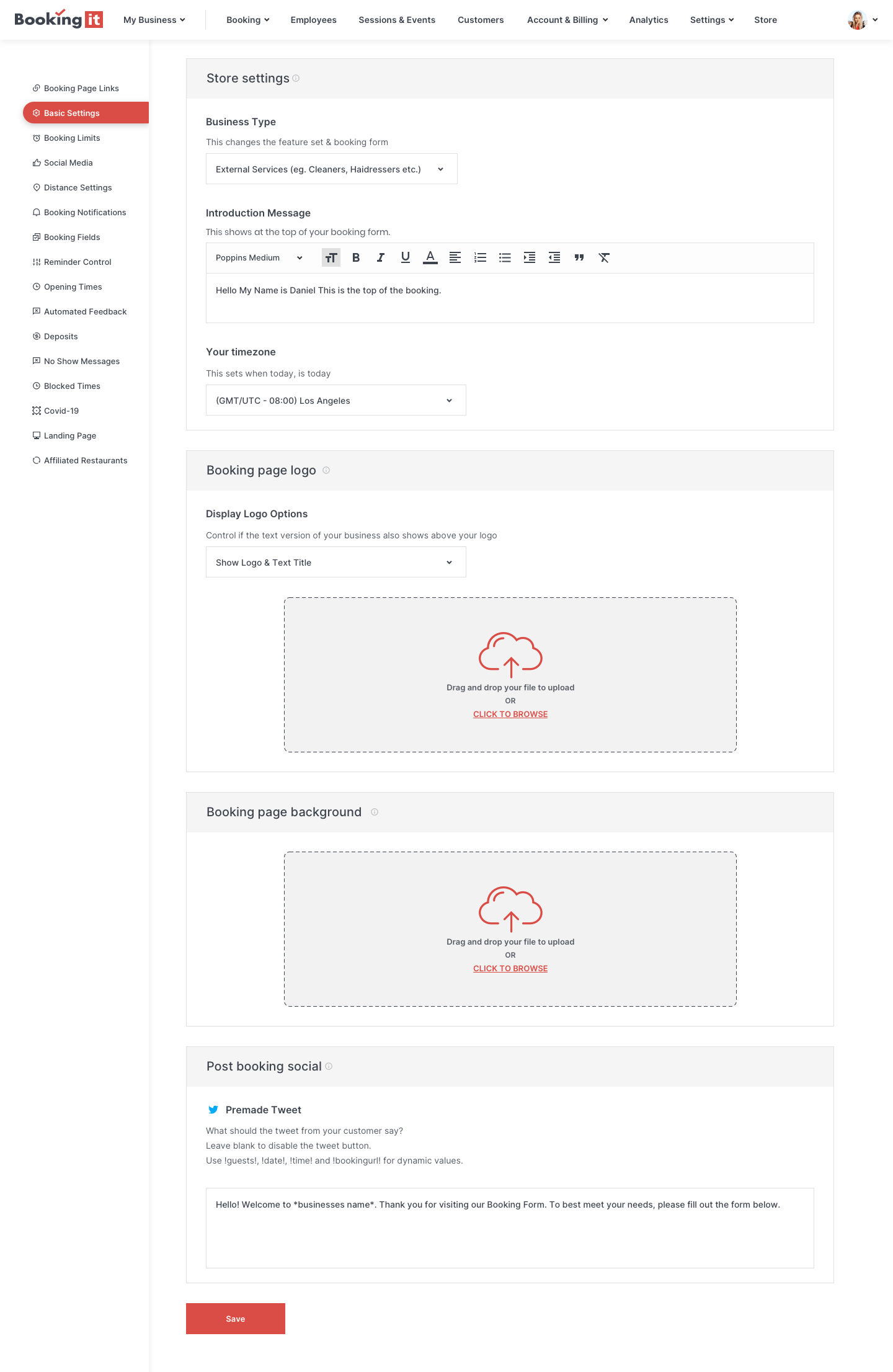
Task: Click the text alignment icon
Action: tap(455, 257)
